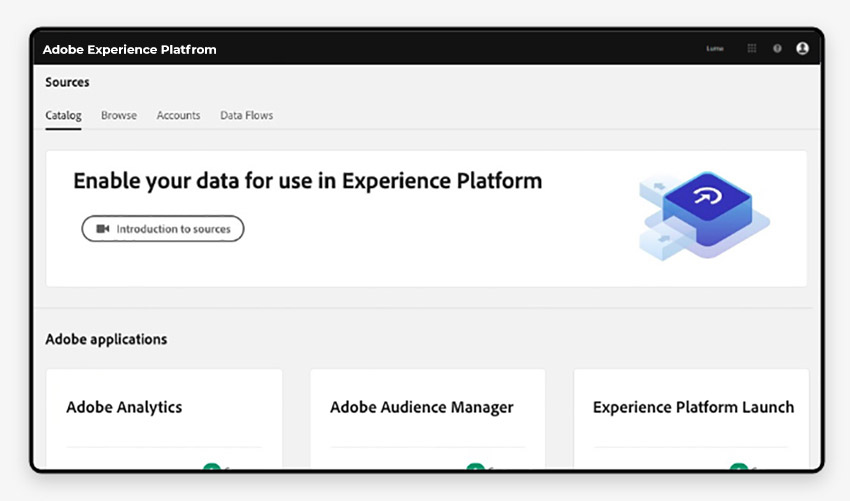Viewport: 850px width, 501px height.
Task: Switch to the Accounts tab
Action: pos(178,115)
